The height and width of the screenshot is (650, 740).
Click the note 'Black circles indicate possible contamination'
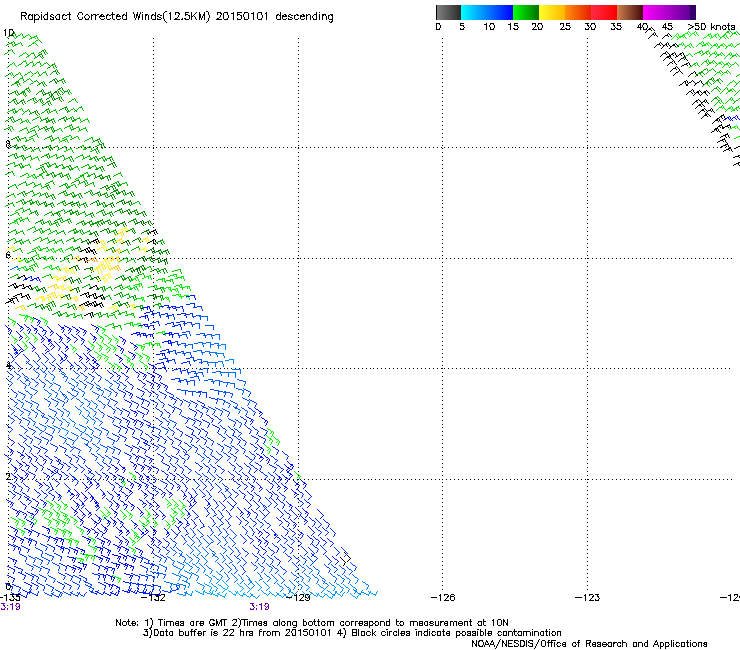click(x=456, y=633)
